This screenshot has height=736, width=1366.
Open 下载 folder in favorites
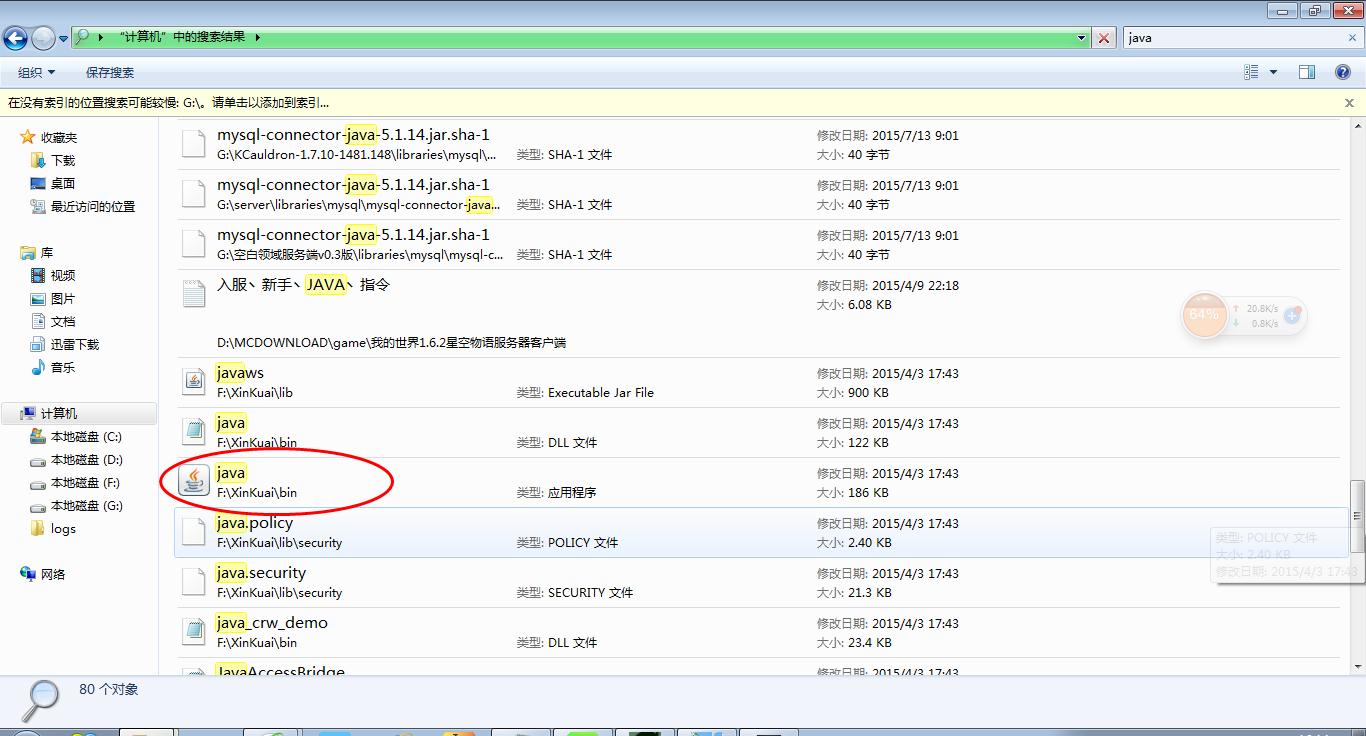coord(63,160)
